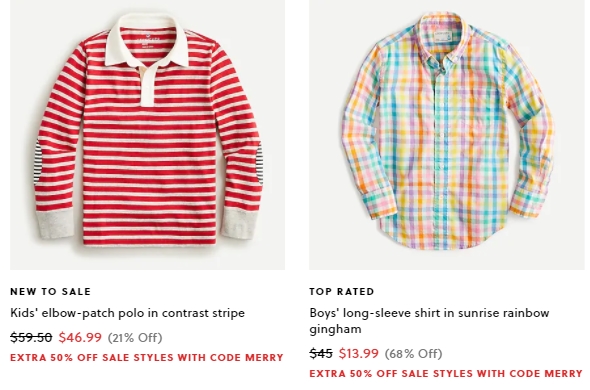Open the red striped polo product image
Image resolution: width=590 pixels, height=390 pixels.
coord(148,135)
